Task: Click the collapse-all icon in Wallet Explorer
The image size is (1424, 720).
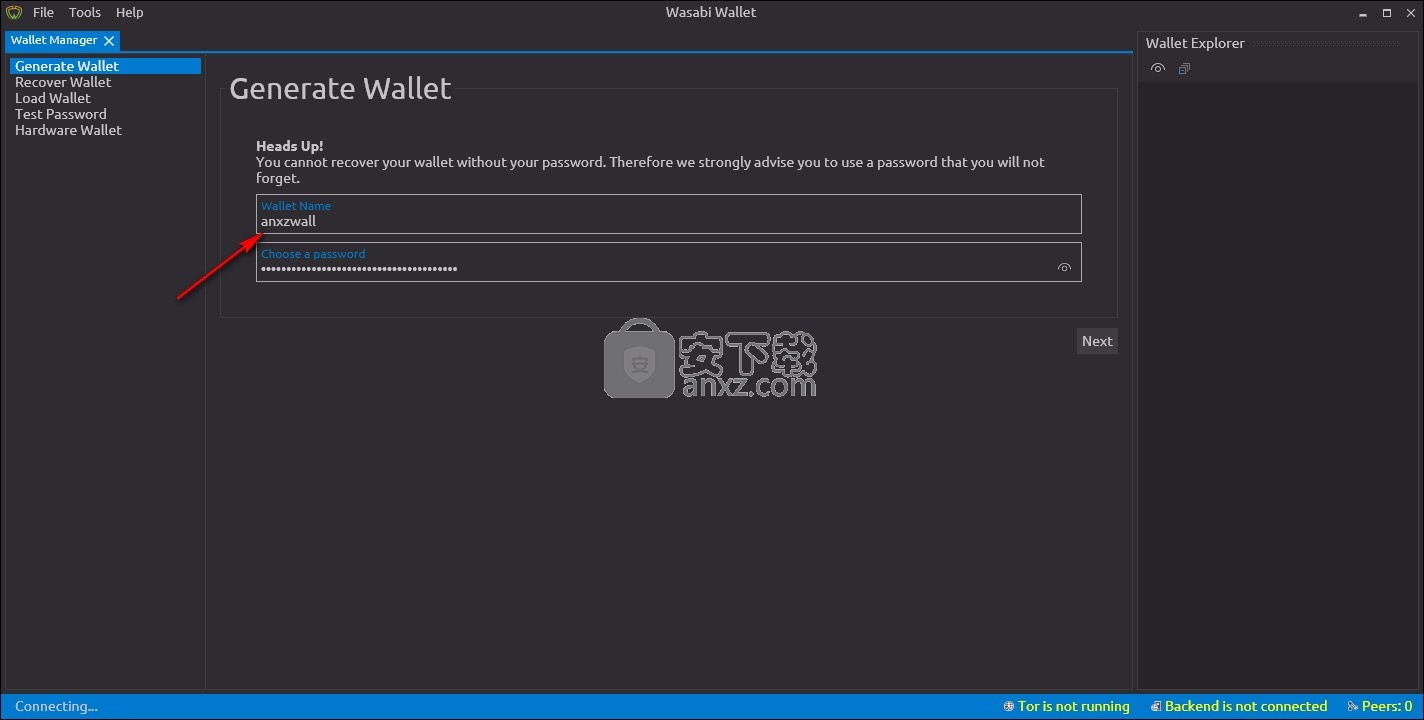Action: click(1184, 68)
